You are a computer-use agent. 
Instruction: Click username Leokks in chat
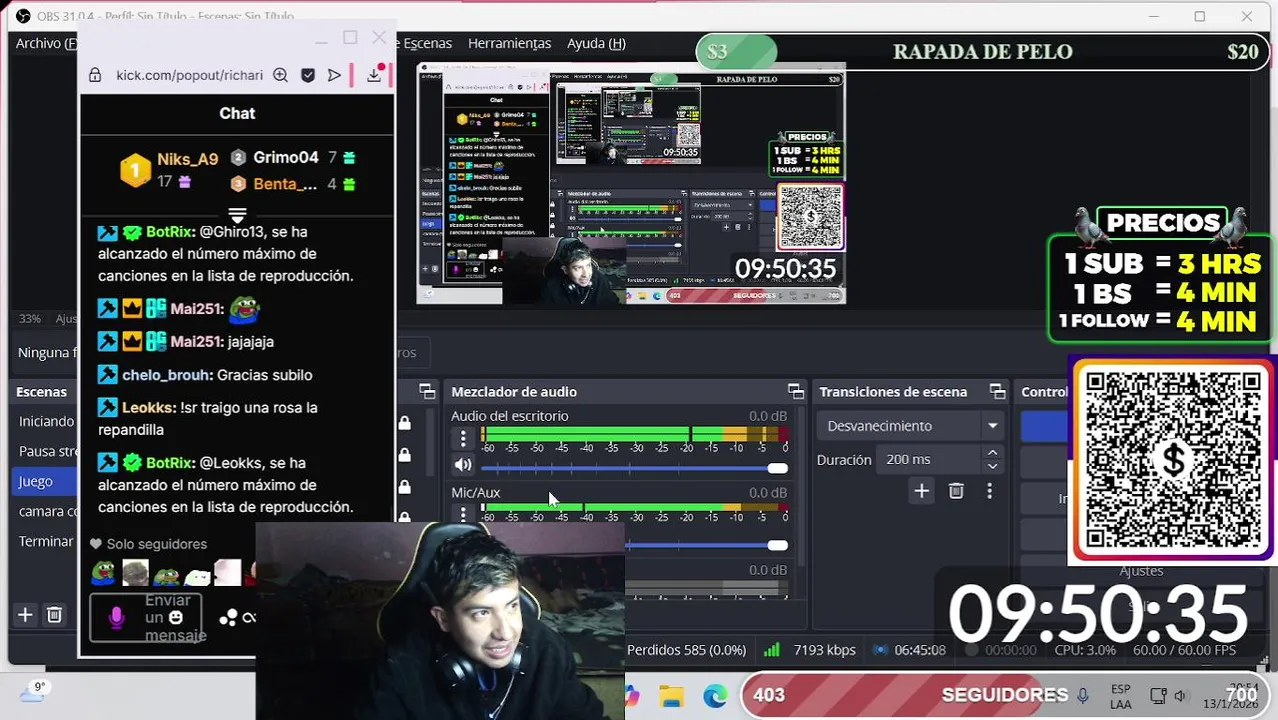(x=147, y=408)
